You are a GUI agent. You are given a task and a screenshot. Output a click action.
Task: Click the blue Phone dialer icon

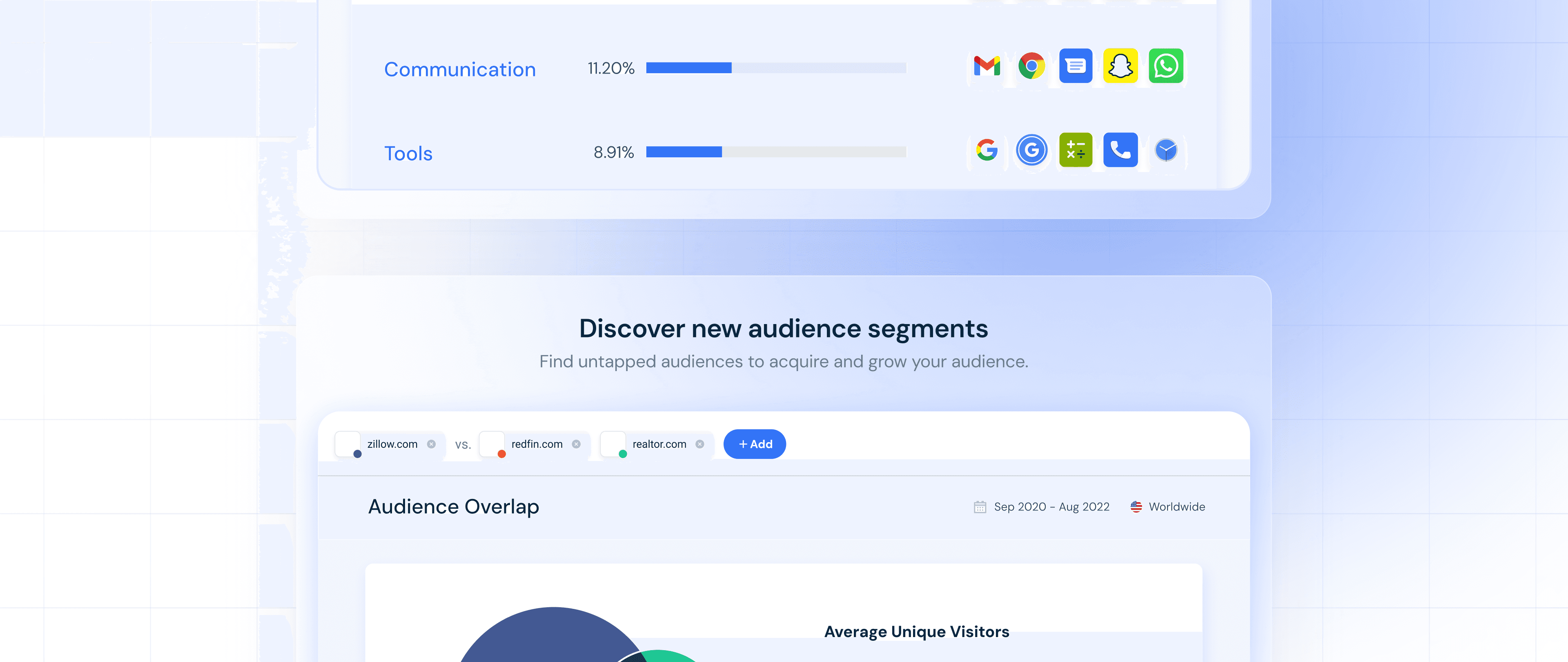tap(1120, 150)
